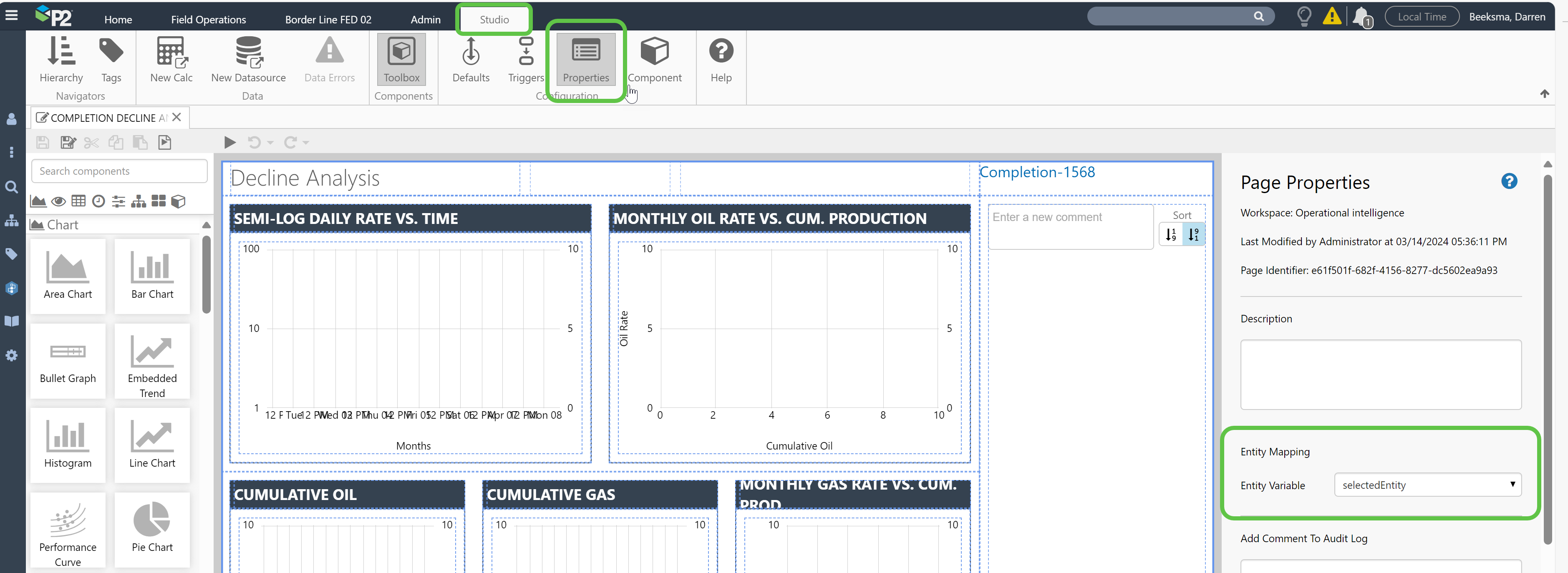Preview the page with the play button

pos(229,142)
